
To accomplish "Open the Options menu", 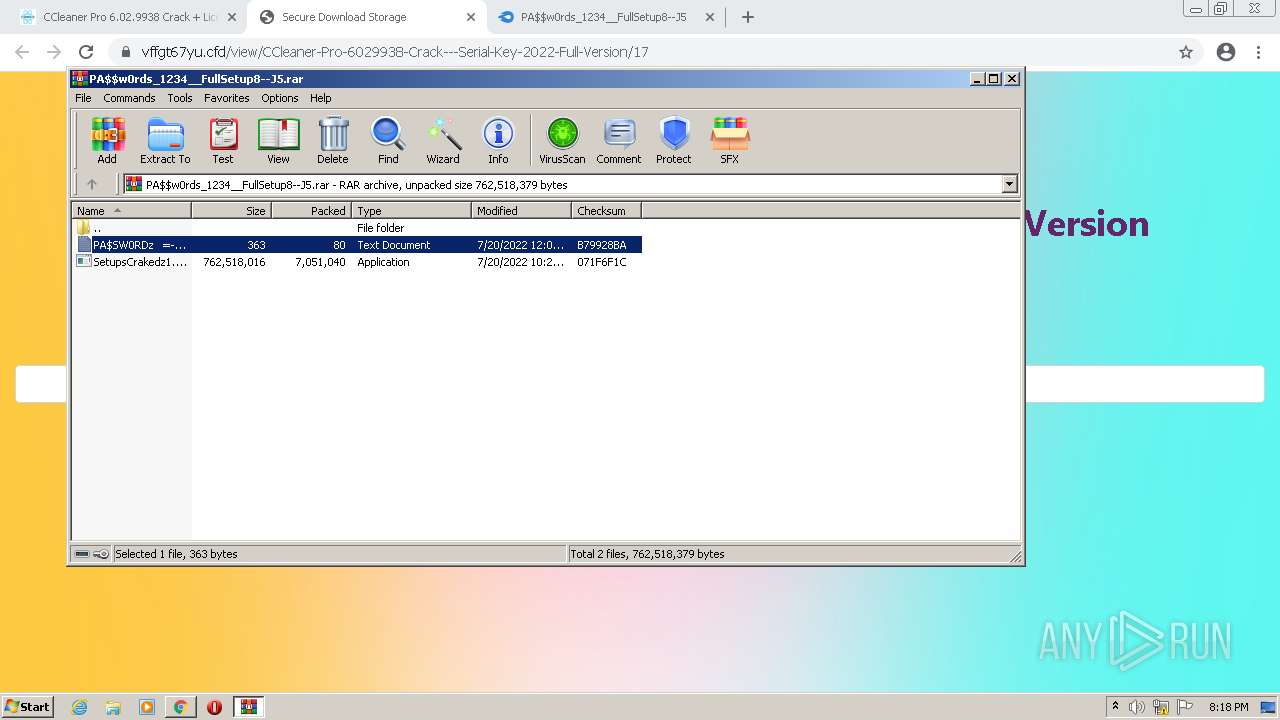I will click(x=280, y=98).
